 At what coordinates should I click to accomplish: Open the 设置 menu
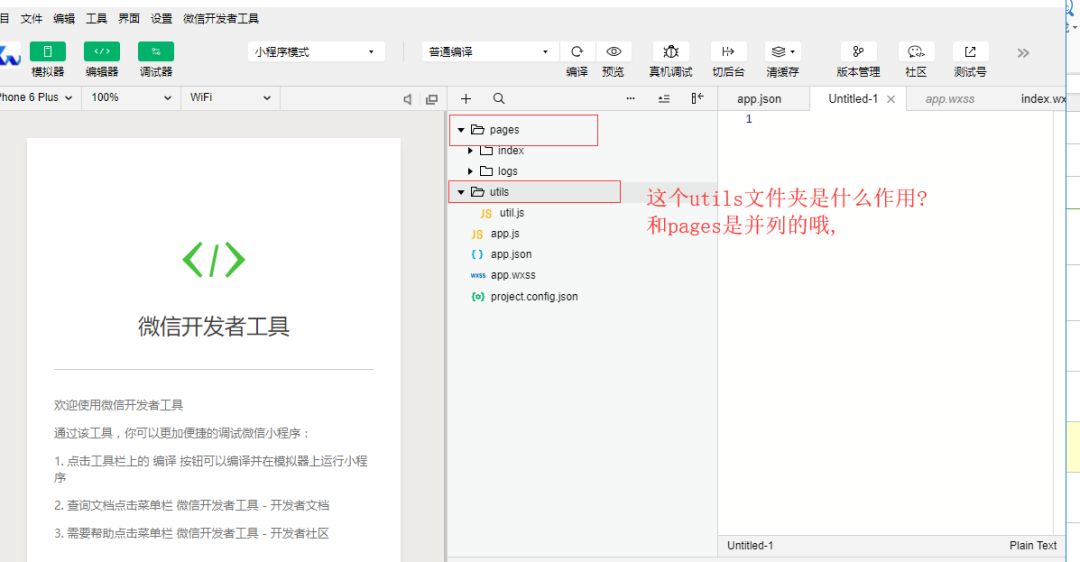[162, 19]
